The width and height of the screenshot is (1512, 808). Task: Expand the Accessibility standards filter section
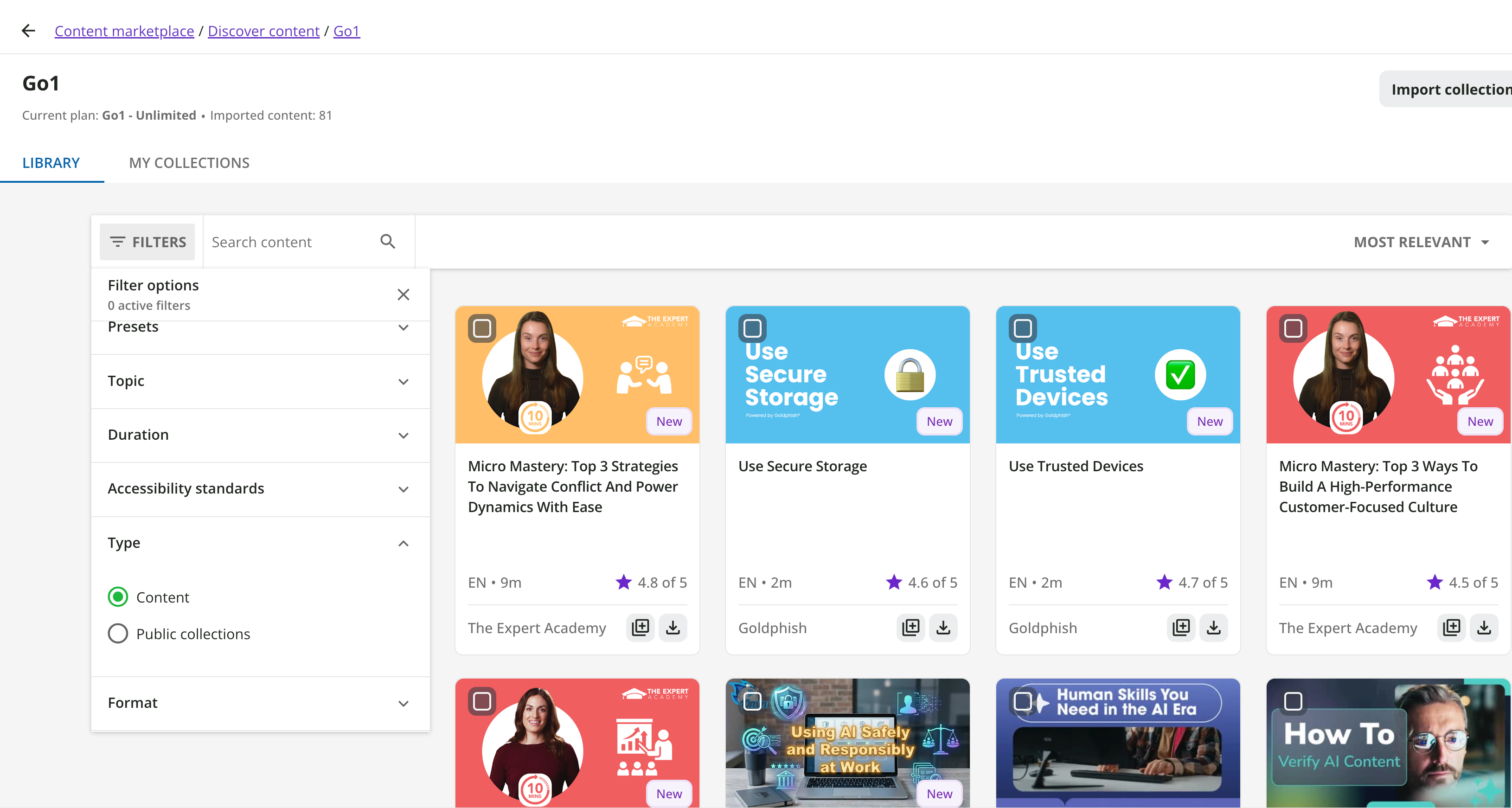click(x=260, y=489)
